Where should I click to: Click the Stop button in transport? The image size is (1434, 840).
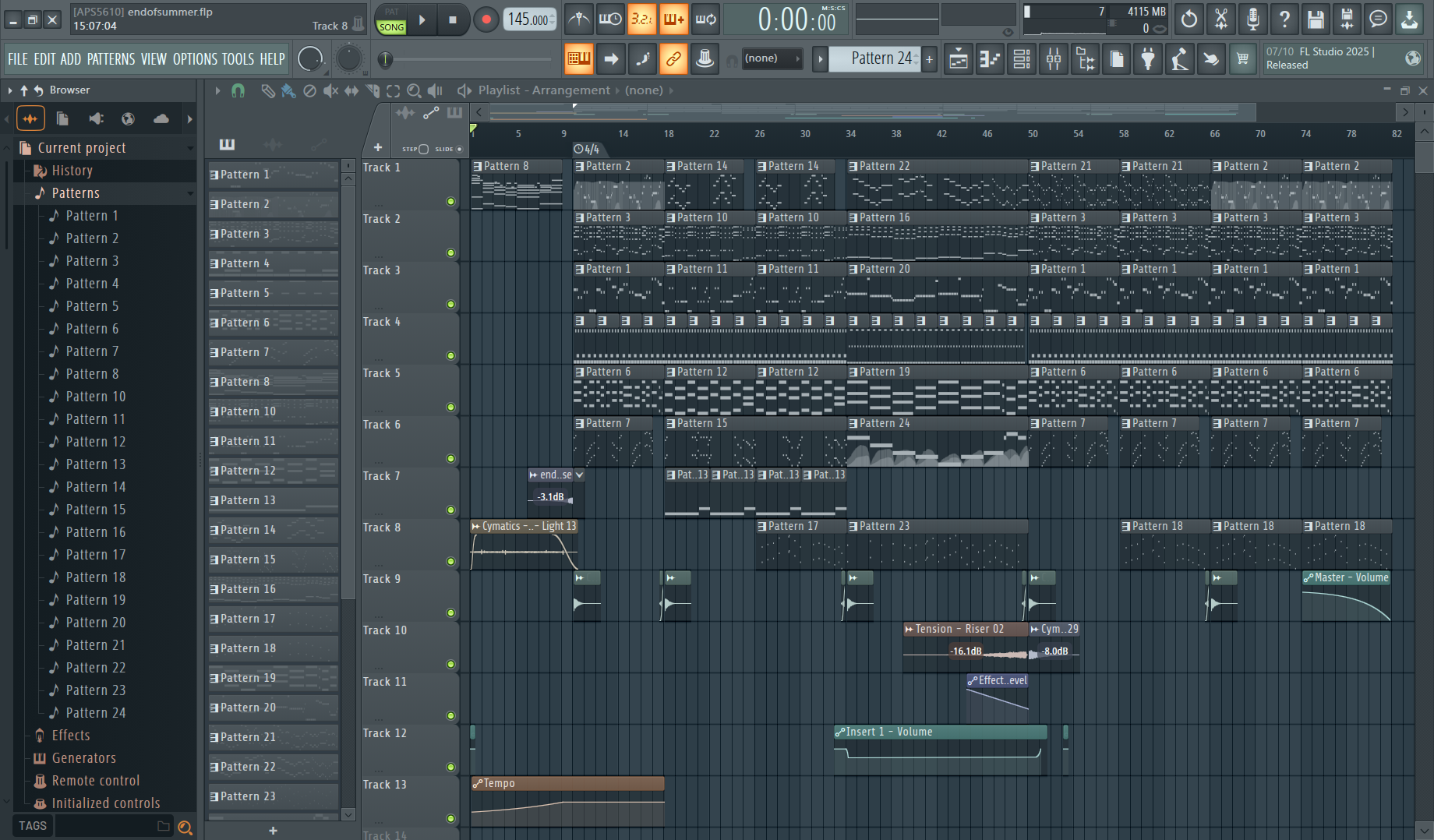453,19
